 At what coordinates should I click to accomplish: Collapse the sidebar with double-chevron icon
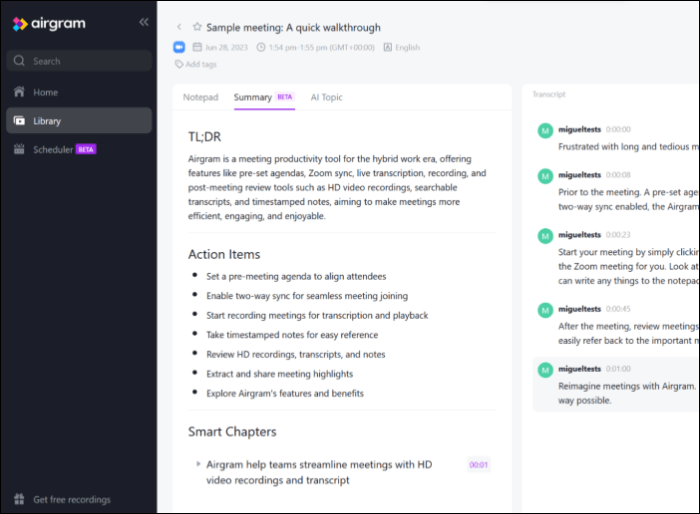[144, 22]
